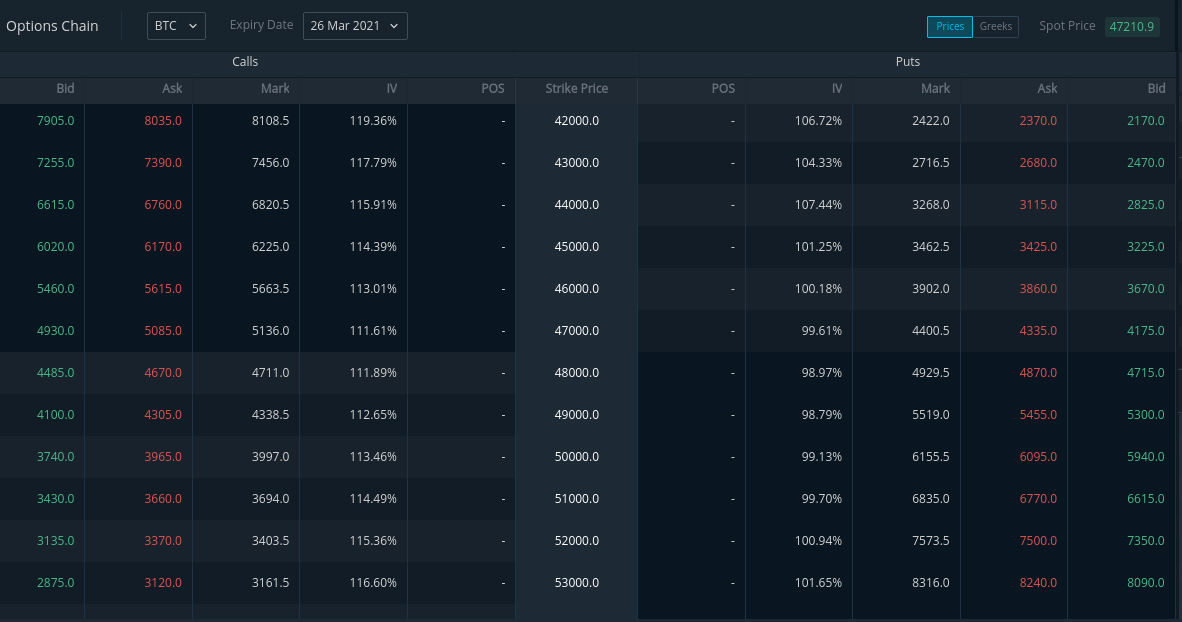Select put bid 3225.0
Screen dimensions: 1182x622
pos(1146,247)
